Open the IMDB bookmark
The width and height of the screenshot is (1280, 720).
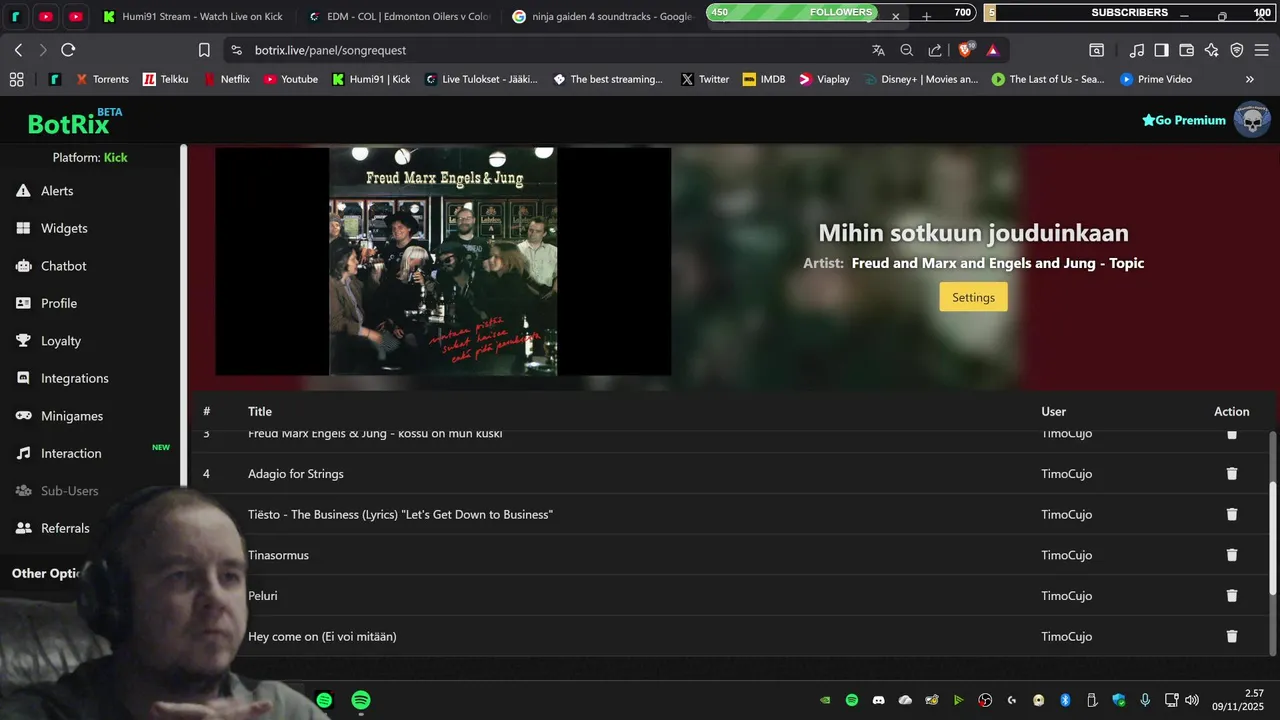tap(764, 79)
